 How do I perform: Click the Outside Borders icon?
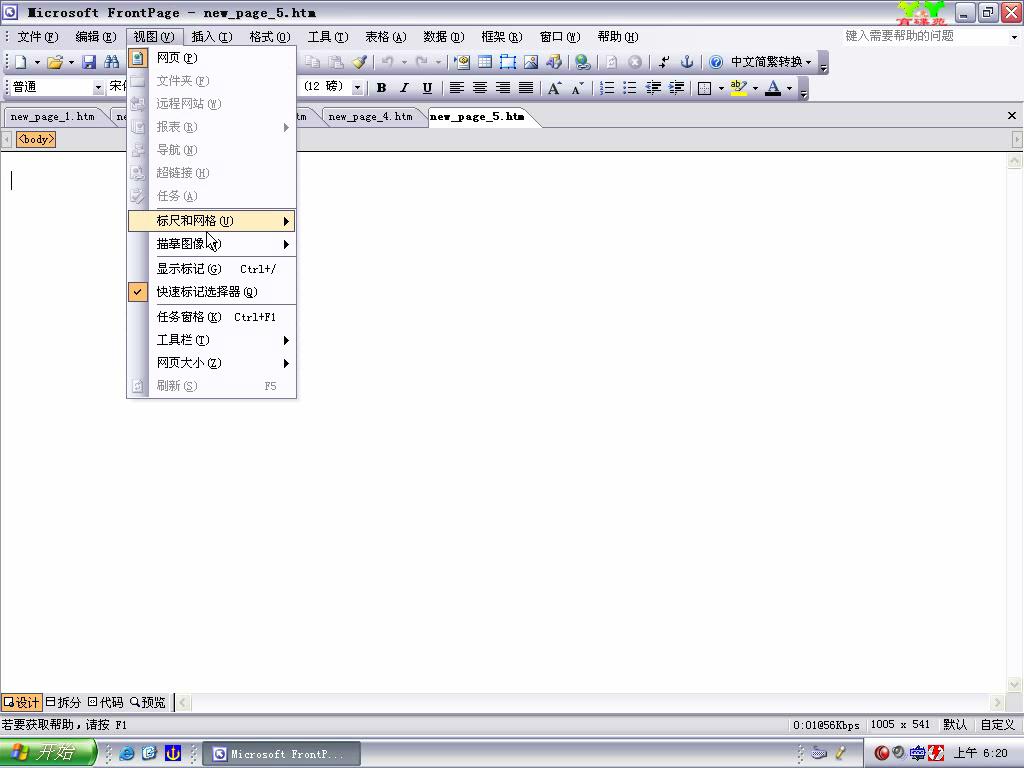coord(704,88)
